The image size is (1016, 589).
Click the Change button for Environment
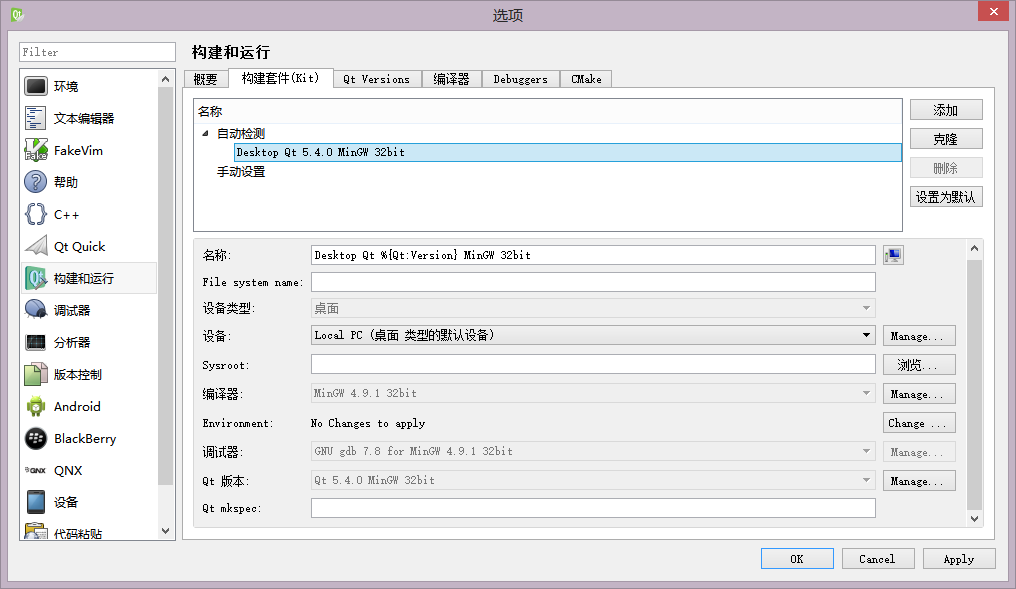point(919,423)
